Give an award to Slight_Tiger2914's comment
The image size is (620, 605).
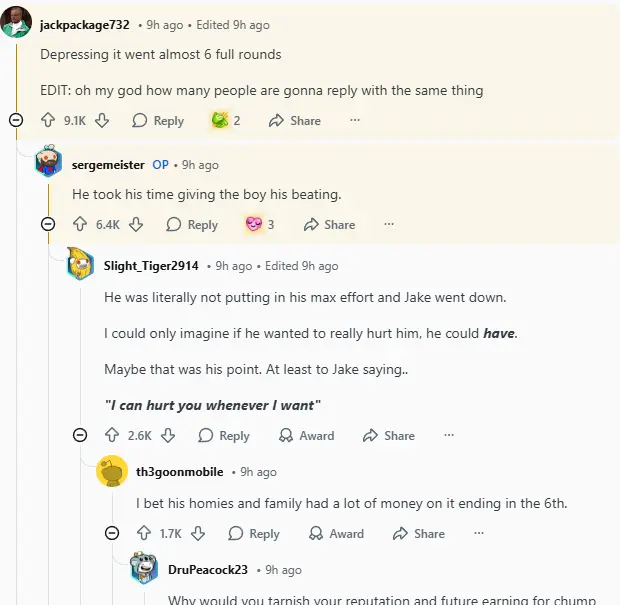pyautogui.click(x=305, y=435)
